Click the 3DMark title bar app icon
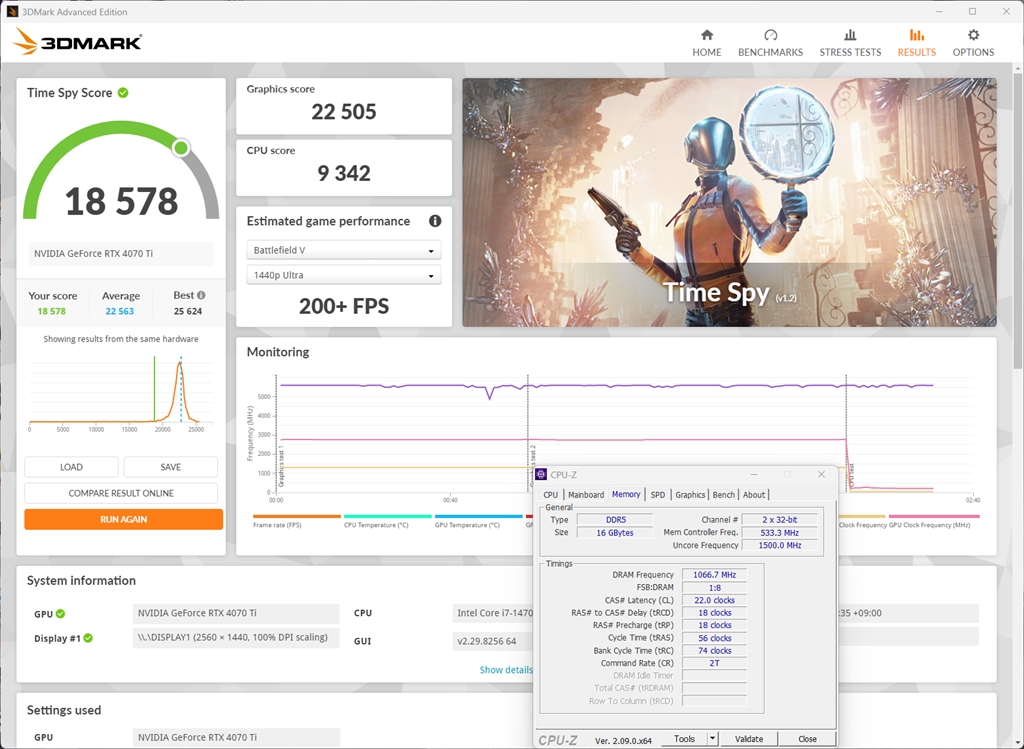 coord(12,12)
